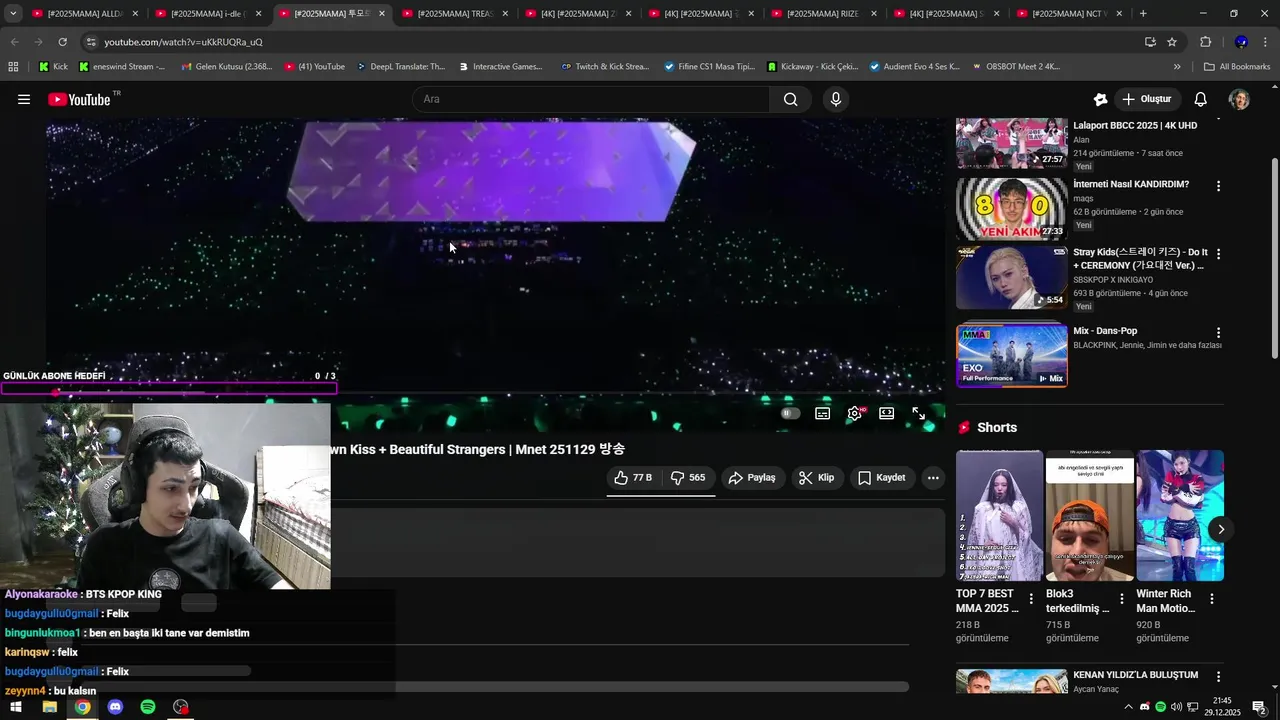Image resolution: width=1280 pixels, height=720 pixels.
Task: Open the Gelen Kutusu Gmail bookmark
Action: [x=226, y=67]
